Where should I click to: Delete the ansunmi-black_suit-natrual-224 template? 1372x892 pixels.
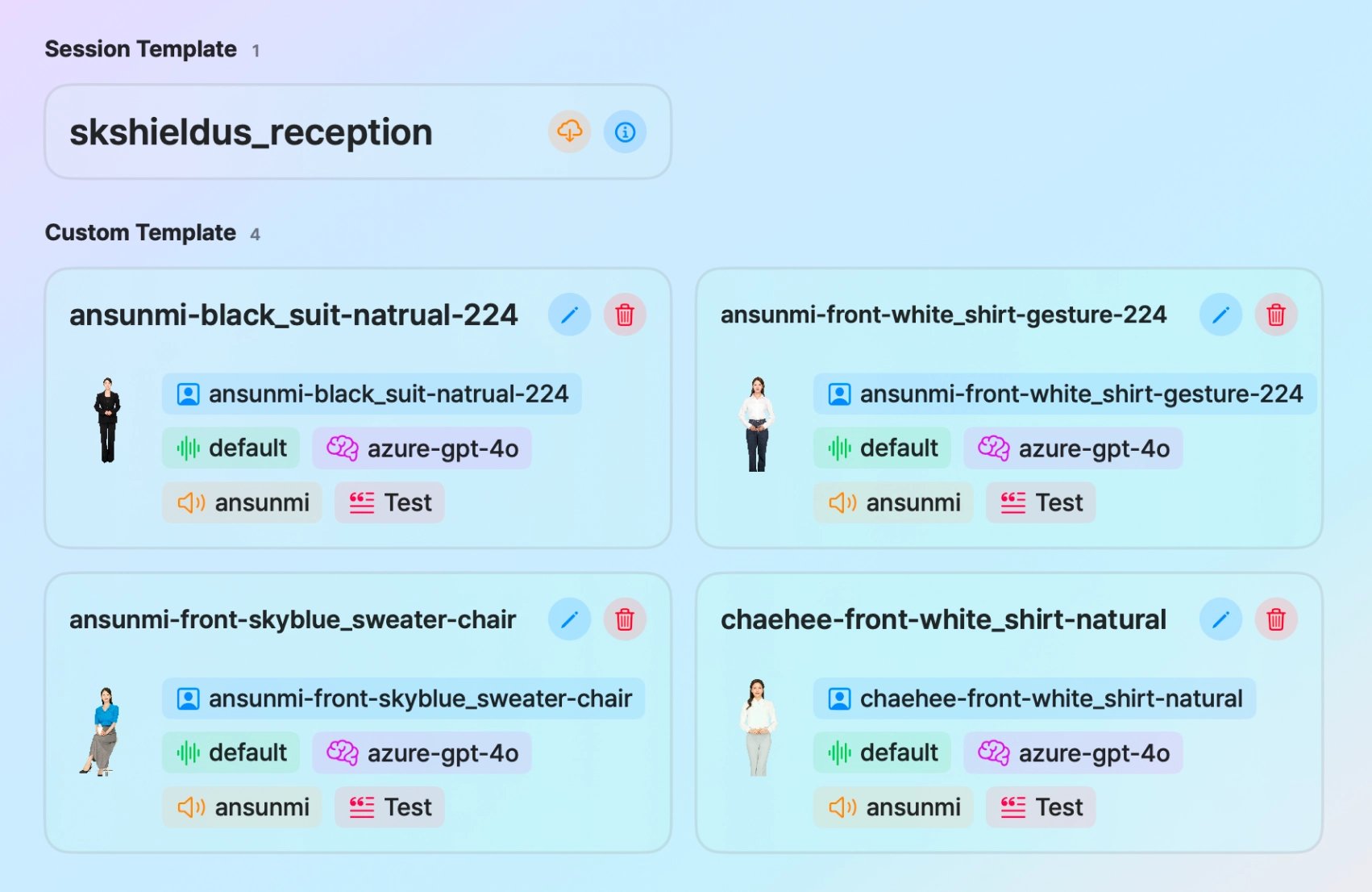625,315
